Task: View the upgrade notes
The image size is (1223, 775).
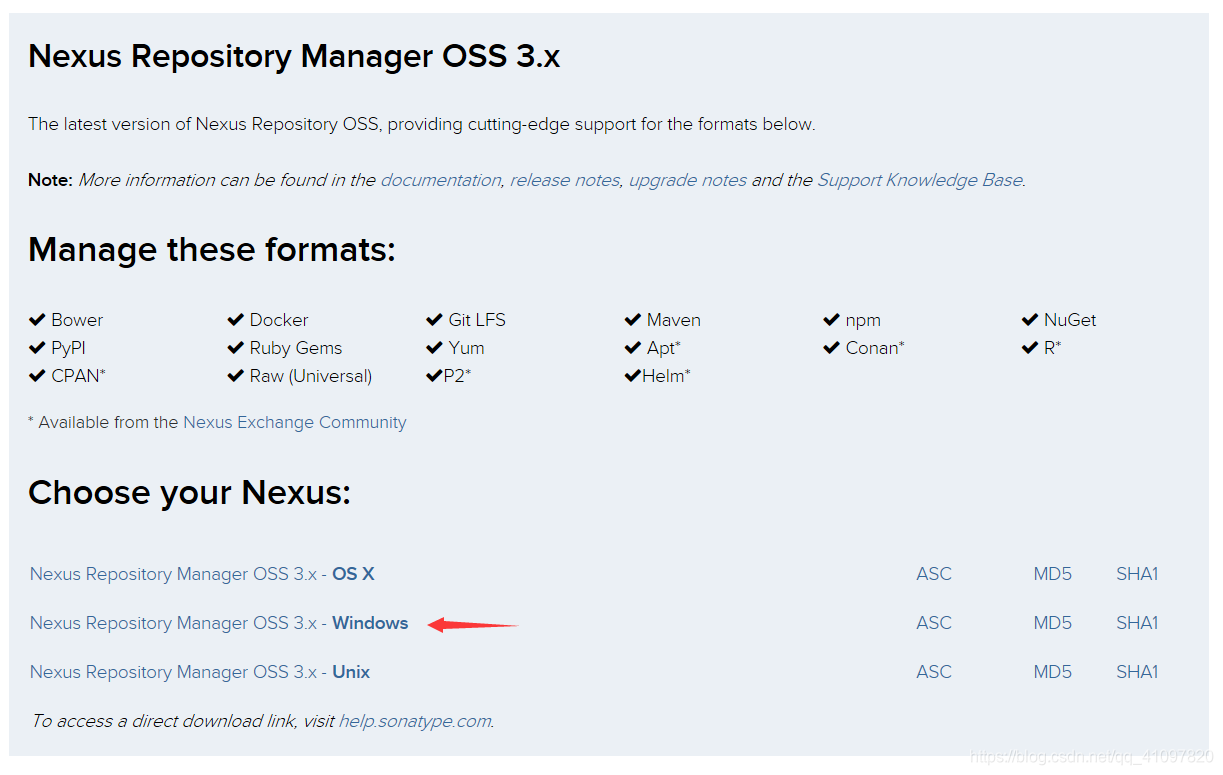Action: coord(687,180)
